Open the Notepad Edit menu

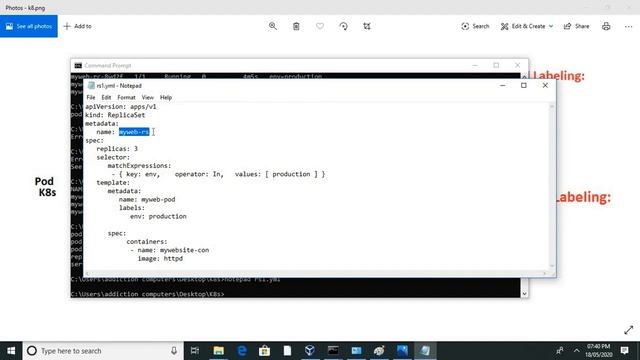tap(106, 98)
